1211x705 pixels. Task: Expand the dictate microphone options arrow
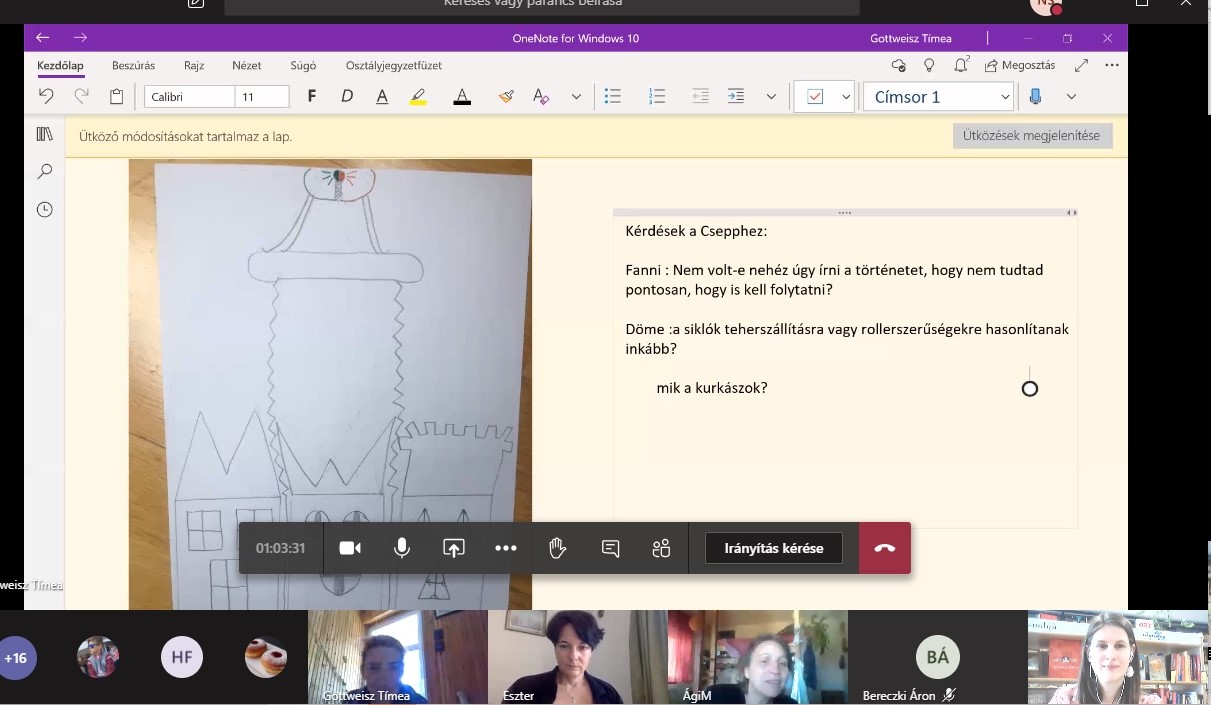click(x=1071, y=97)
